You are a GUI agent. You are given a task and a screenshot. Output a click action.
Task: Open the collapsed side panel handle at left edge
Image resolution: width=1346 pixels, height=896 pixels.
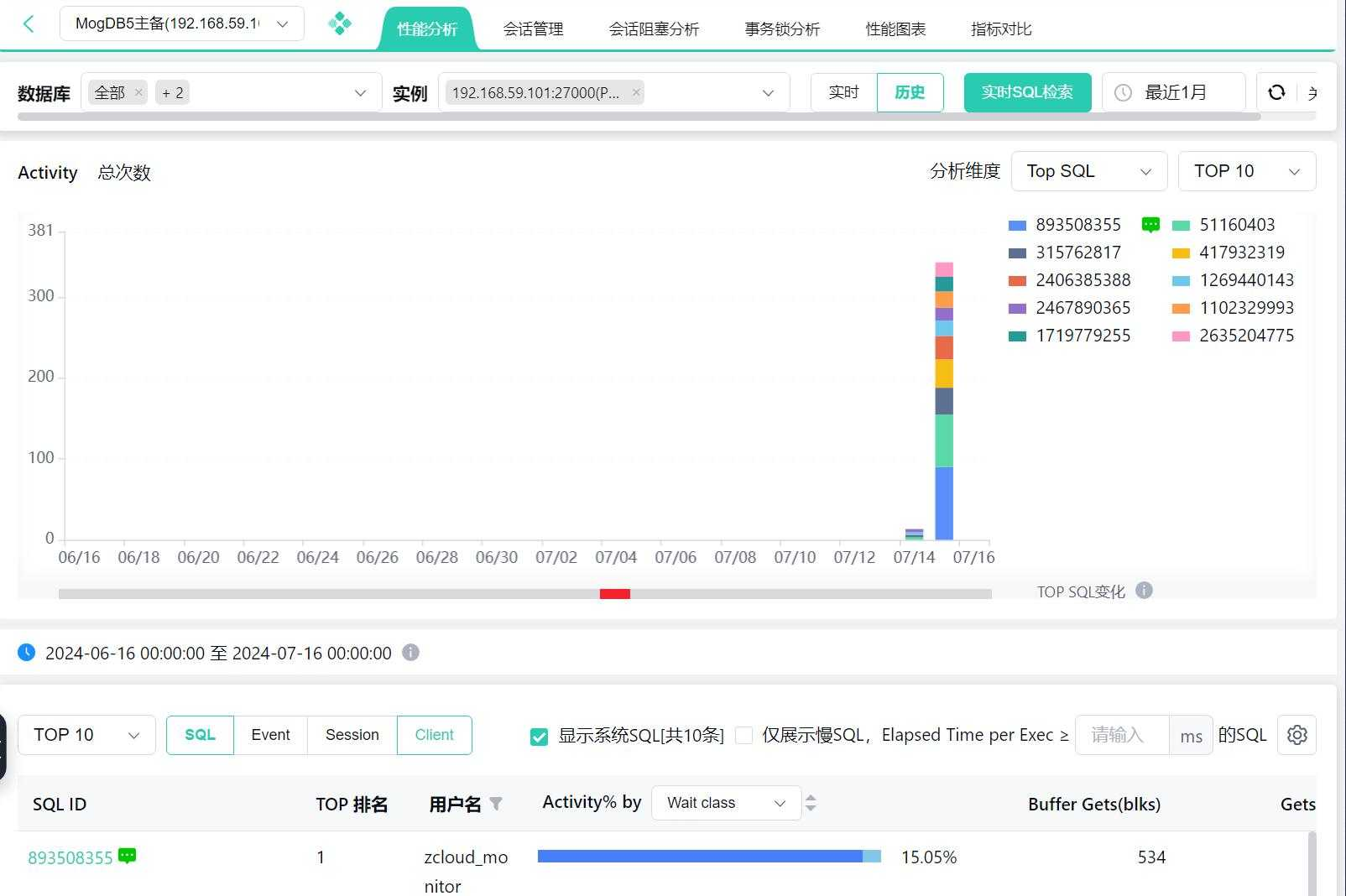tap(3, 746)
